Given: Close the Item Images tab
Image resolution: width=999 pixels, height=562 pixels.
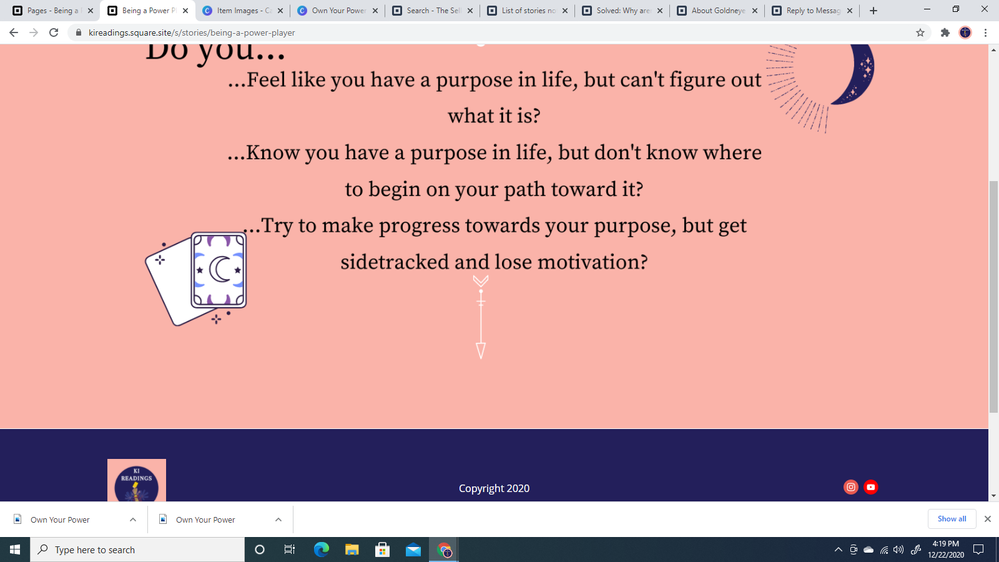Looking at the screenshot, I should pyautogui.click(x=280, y=11).
